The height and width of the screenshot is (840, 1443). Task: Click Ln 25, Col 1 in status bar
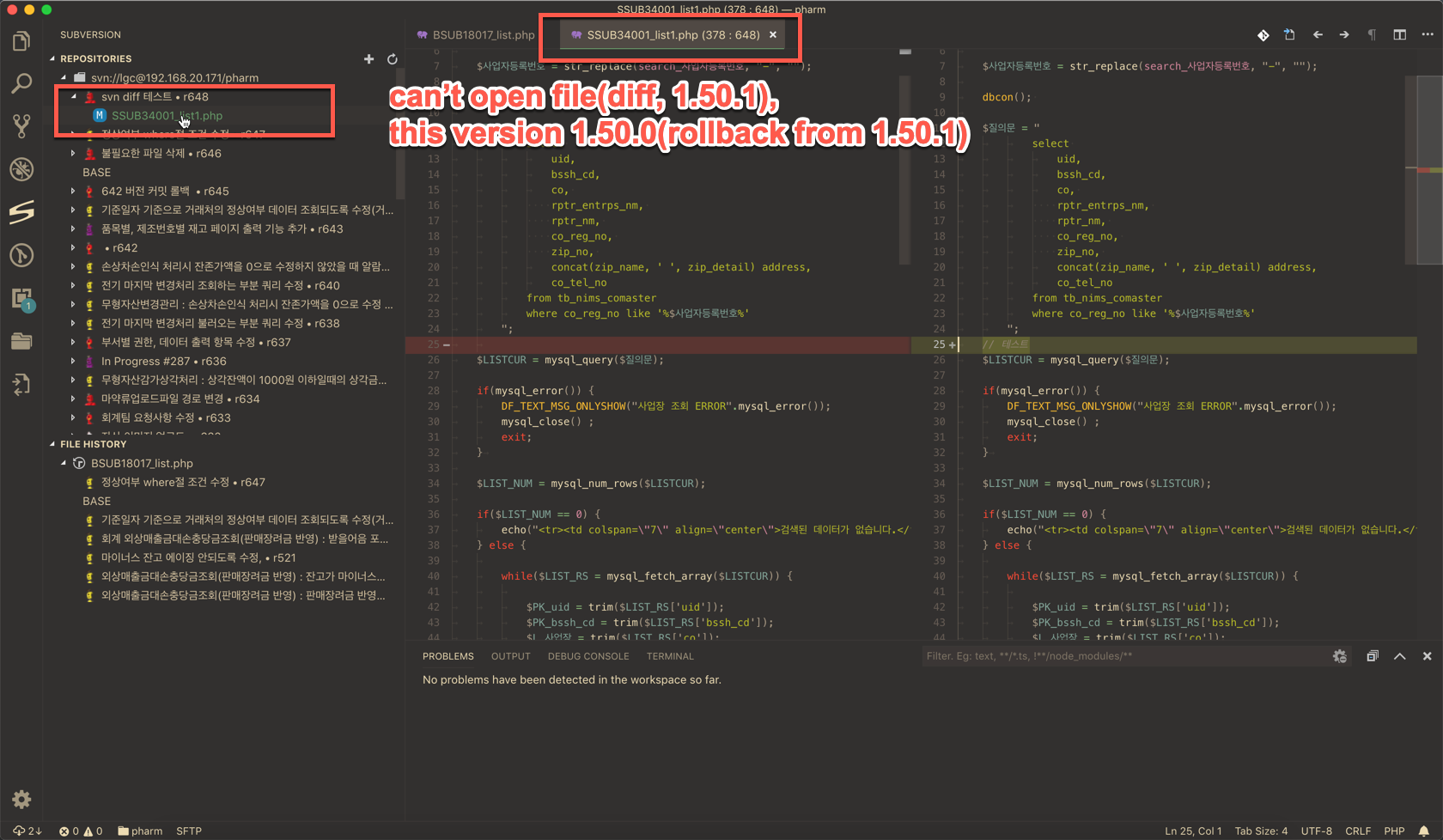click(x=1193, y=831)
